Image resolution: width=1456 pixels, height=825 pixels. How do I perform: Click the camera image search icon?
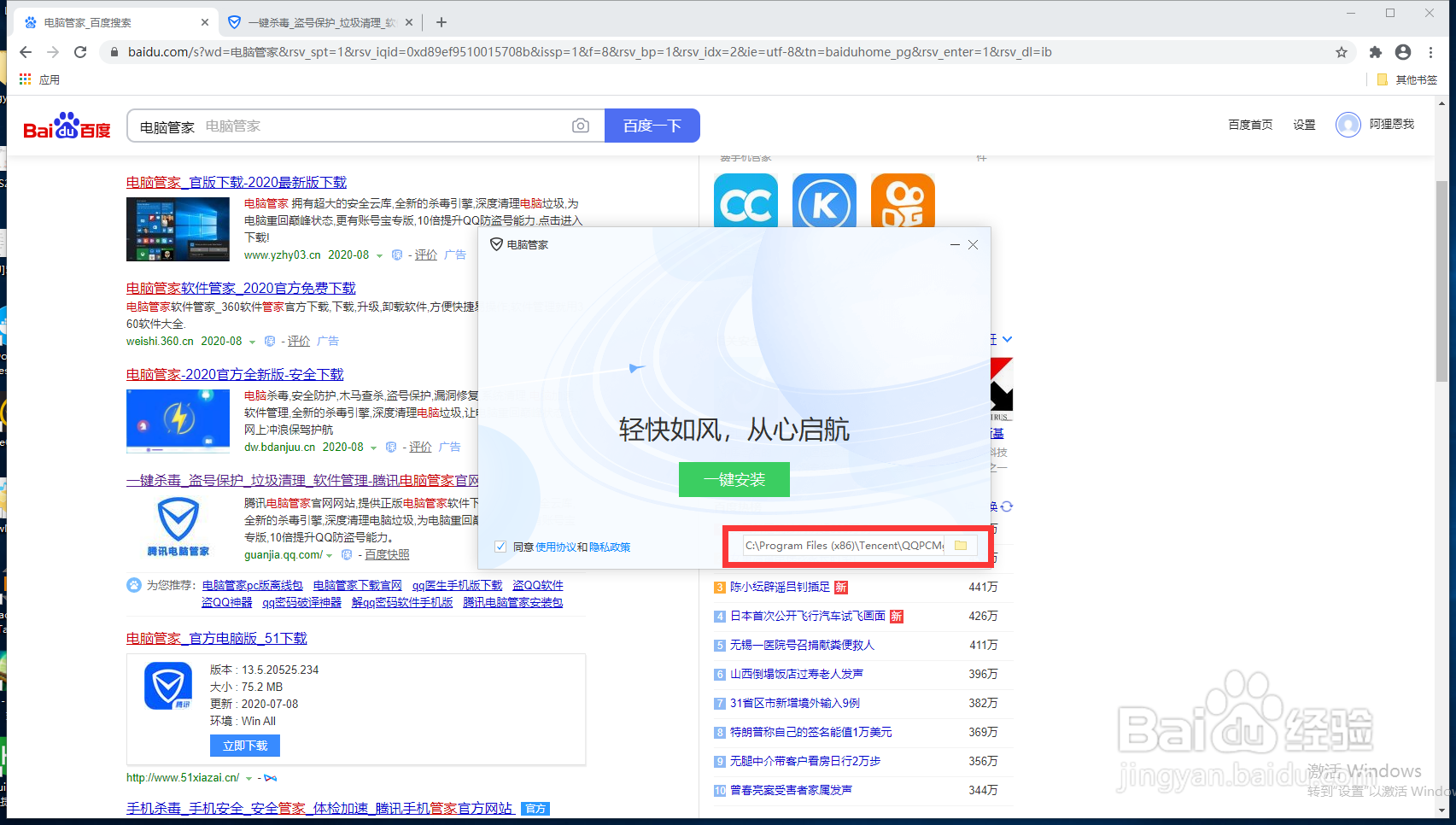click(x=581, y=126)
